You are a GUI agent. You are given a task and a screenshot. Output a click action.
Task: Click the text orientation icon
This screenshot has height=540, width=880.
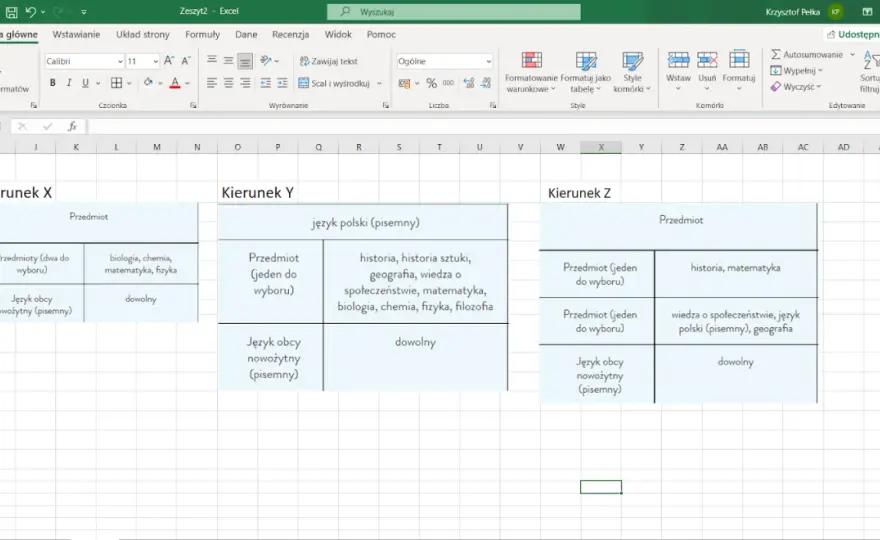coord(265,60)
